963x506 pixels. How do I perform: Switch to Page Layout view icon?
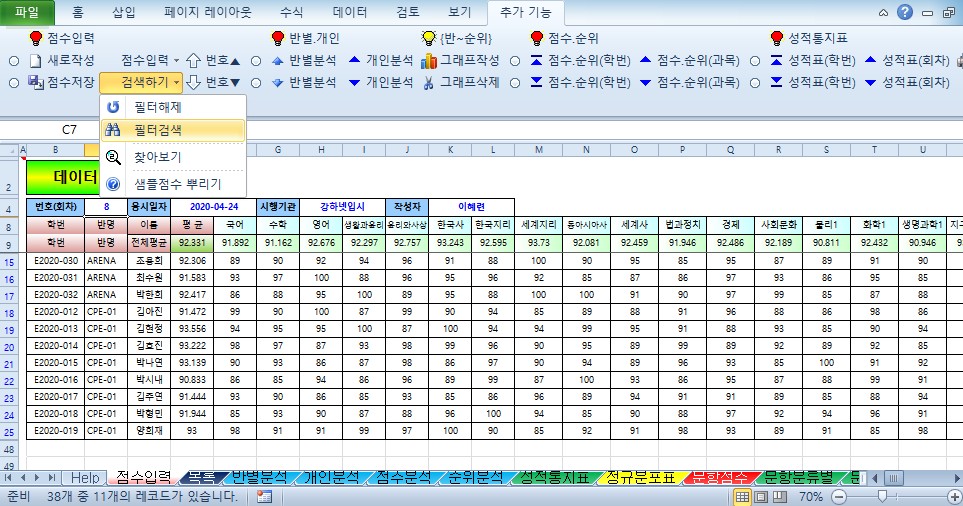(x=761, y=496)
